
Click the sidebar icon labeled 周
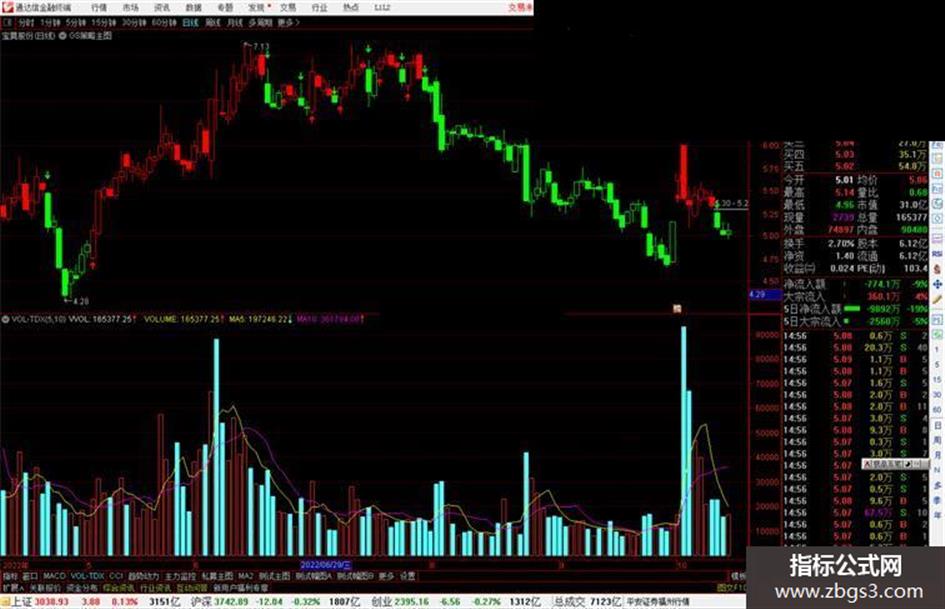click(x=937, y=440)
